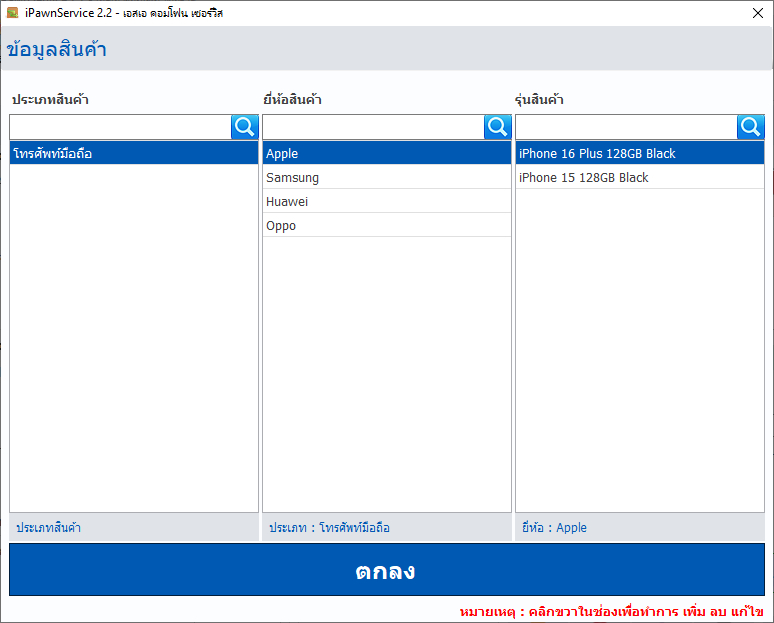The height and width of the screenshot is (623, 774).
Task: Select the โทรศัพท์มือถือ product type row
Action: click(134, 153)
